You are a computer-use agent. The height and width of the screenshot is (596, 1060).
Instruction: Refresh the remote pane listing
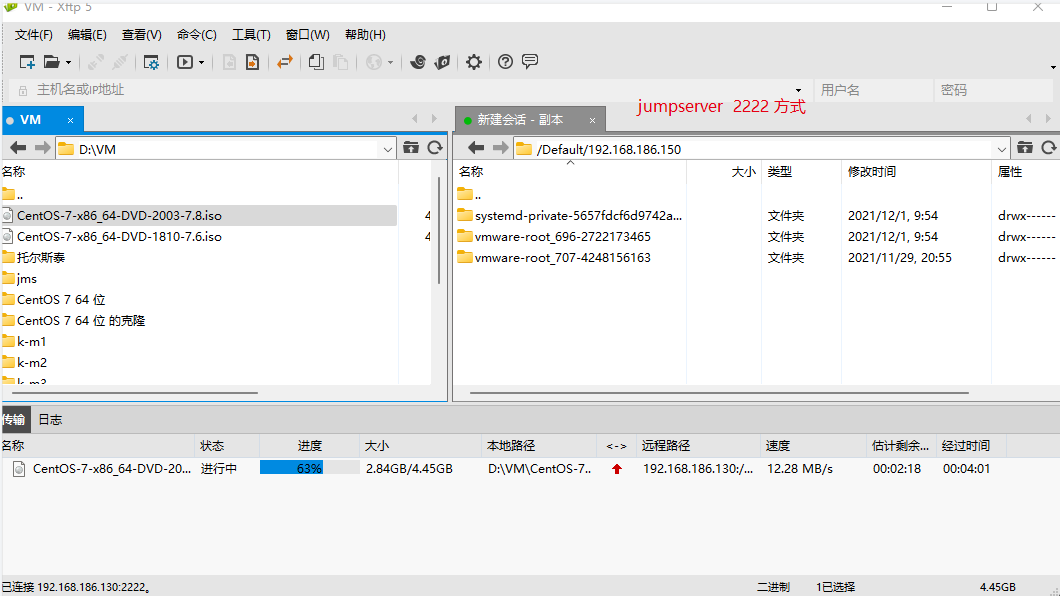pos(1049,147)
